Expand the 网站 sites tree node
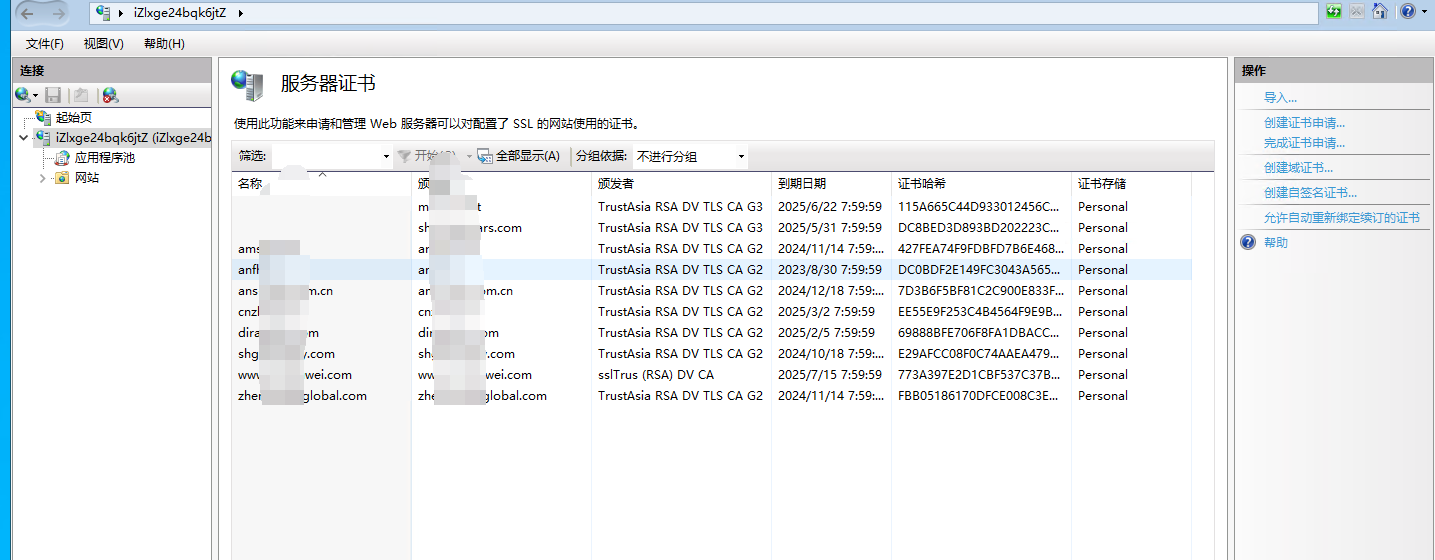Screen dimensions: 1435x560 point(42,178)
